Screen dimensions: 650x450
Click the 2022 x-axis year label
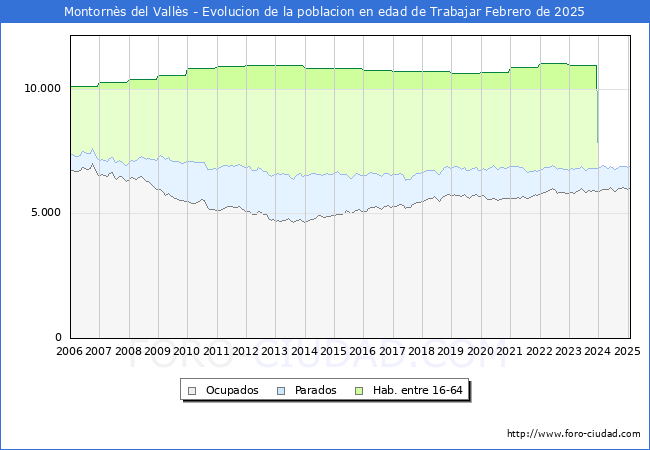(539, 351)
